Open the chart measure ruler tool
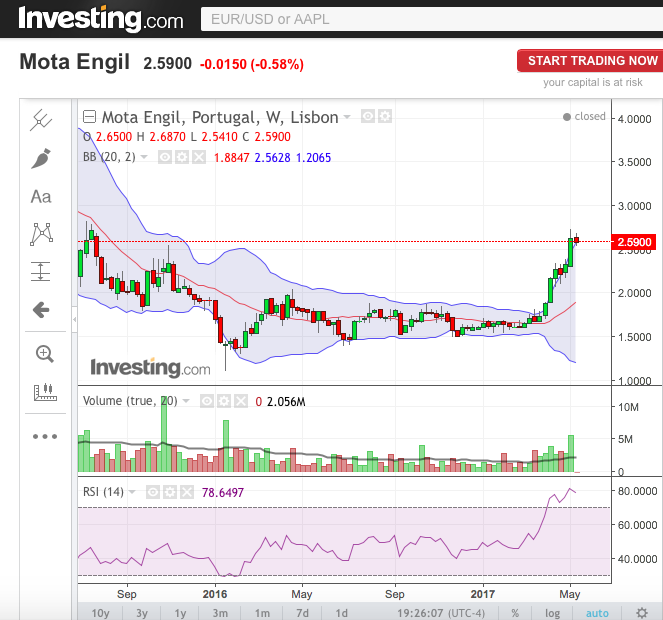Image resolution: width=663 pixels, height=620 pixels. 45,392
